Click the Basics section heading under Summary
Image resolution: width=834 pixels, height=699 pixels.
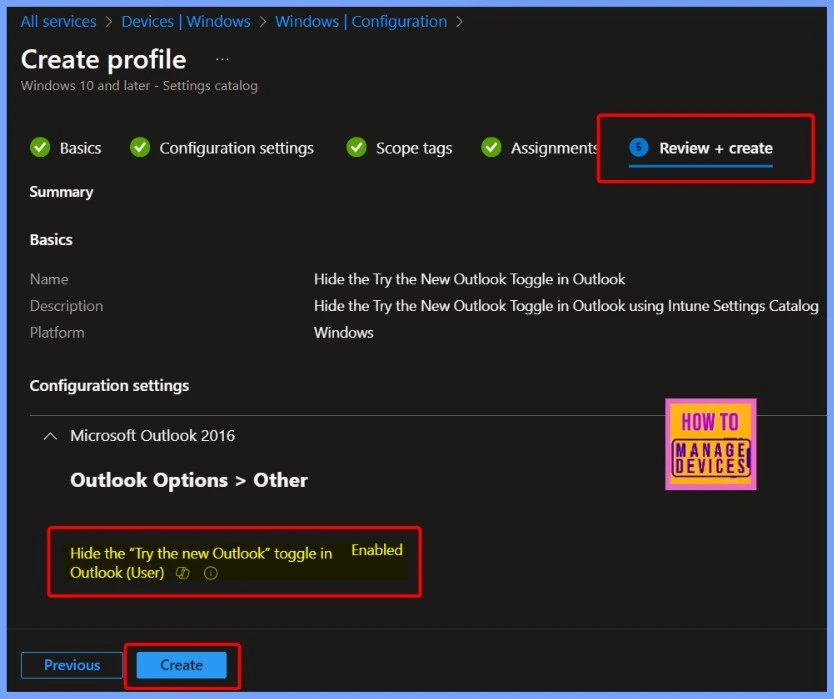[x=51, y=239]
